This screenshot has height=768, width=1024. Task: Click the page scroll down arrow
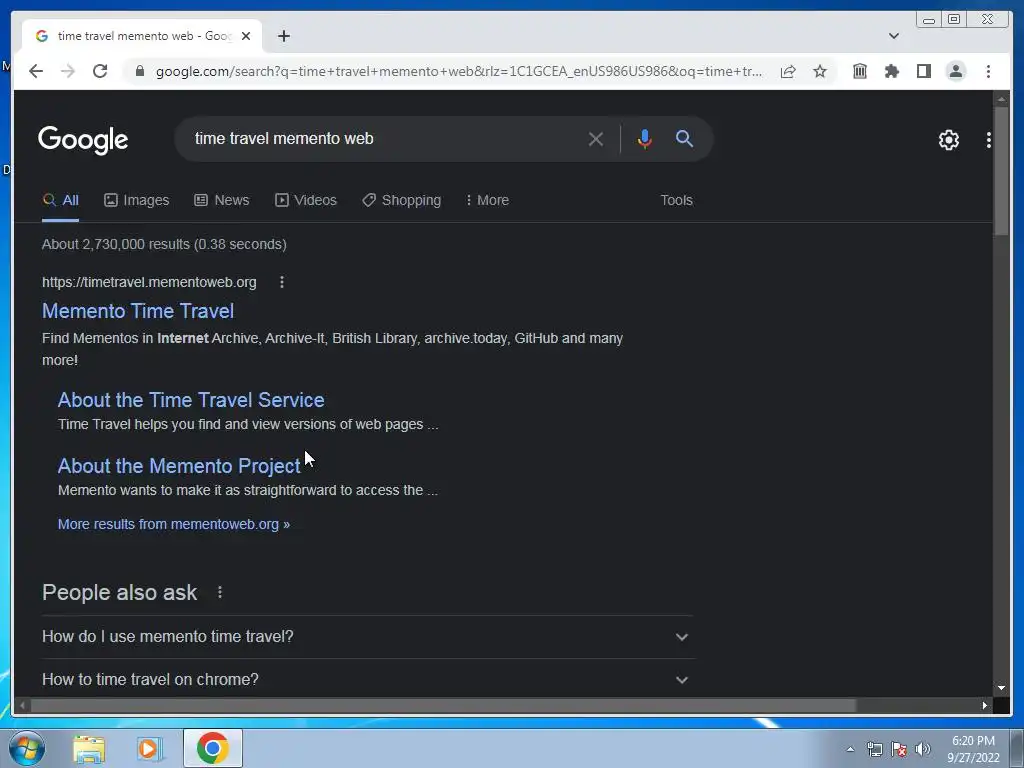pos(1001,688)
